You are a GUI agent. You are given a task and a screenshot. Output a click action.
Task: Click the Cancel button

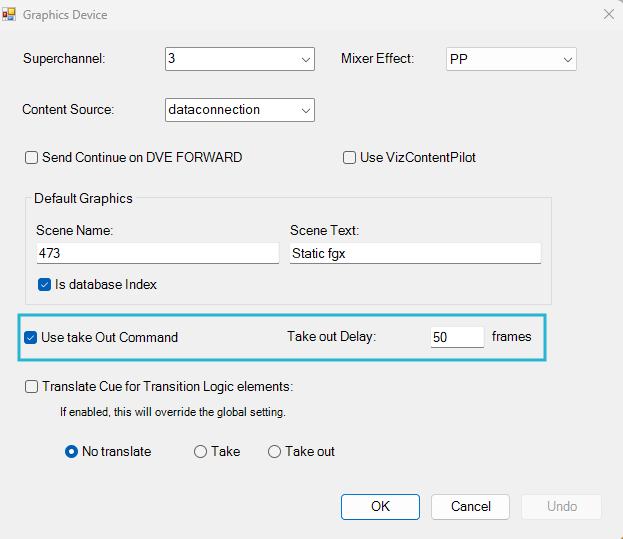[x=470, y=507]
